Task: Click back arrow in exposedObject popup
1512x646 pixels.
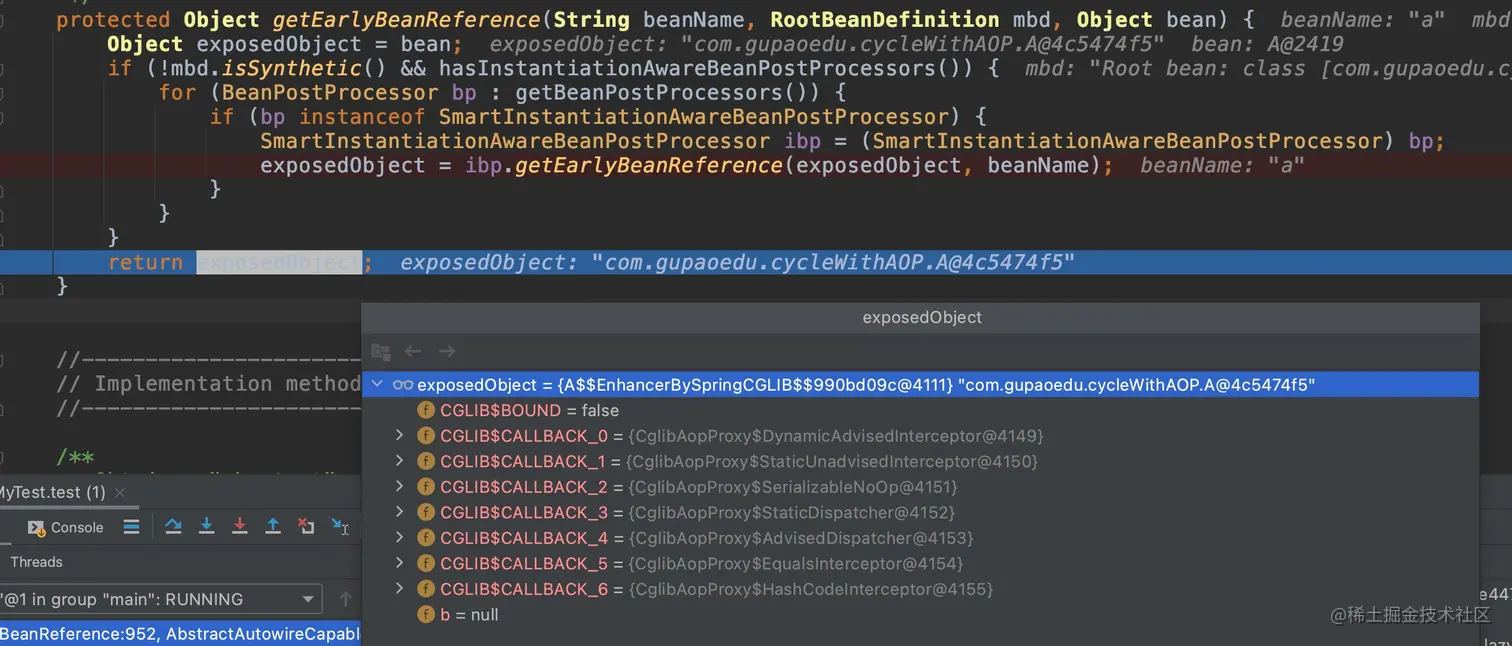Action: 413,351
